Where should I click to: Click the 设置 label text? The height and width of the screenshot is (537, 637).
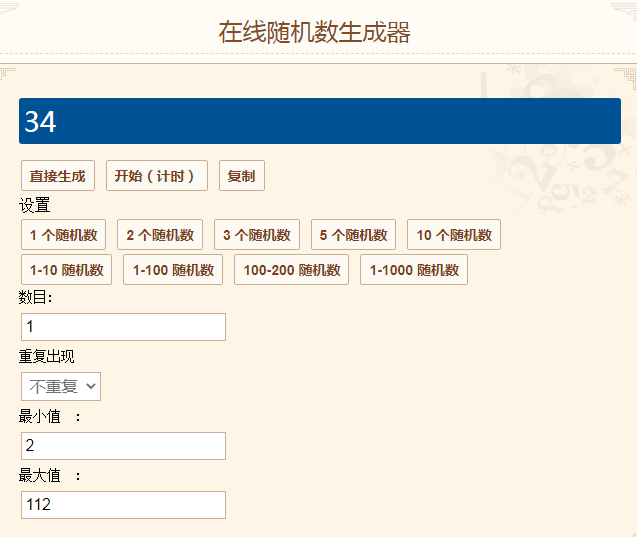click(x=35, y=205)
